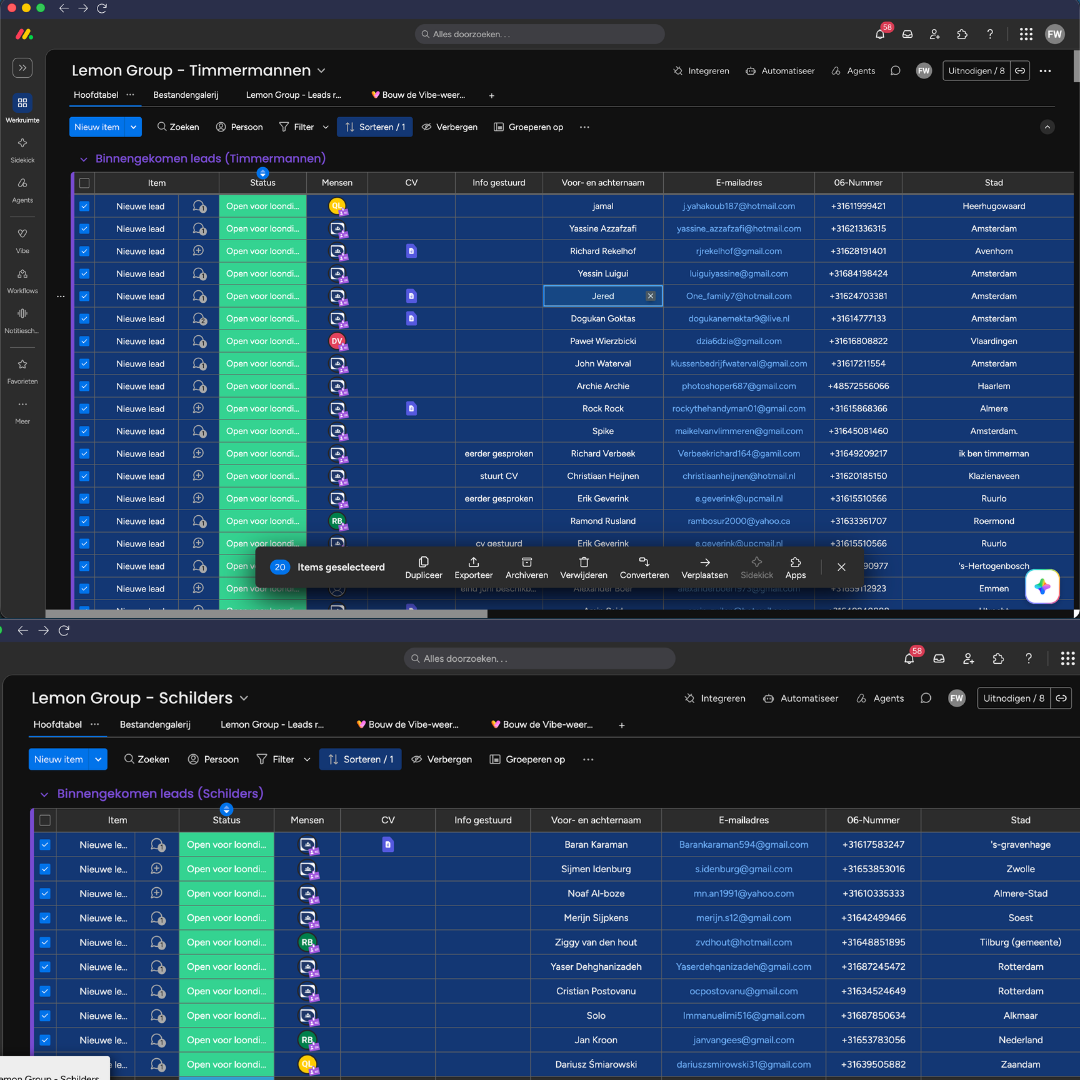Open the j.yahakoub187@hotmail.com email link
The image size is (1080, 1080).
(x=738, y=206)
